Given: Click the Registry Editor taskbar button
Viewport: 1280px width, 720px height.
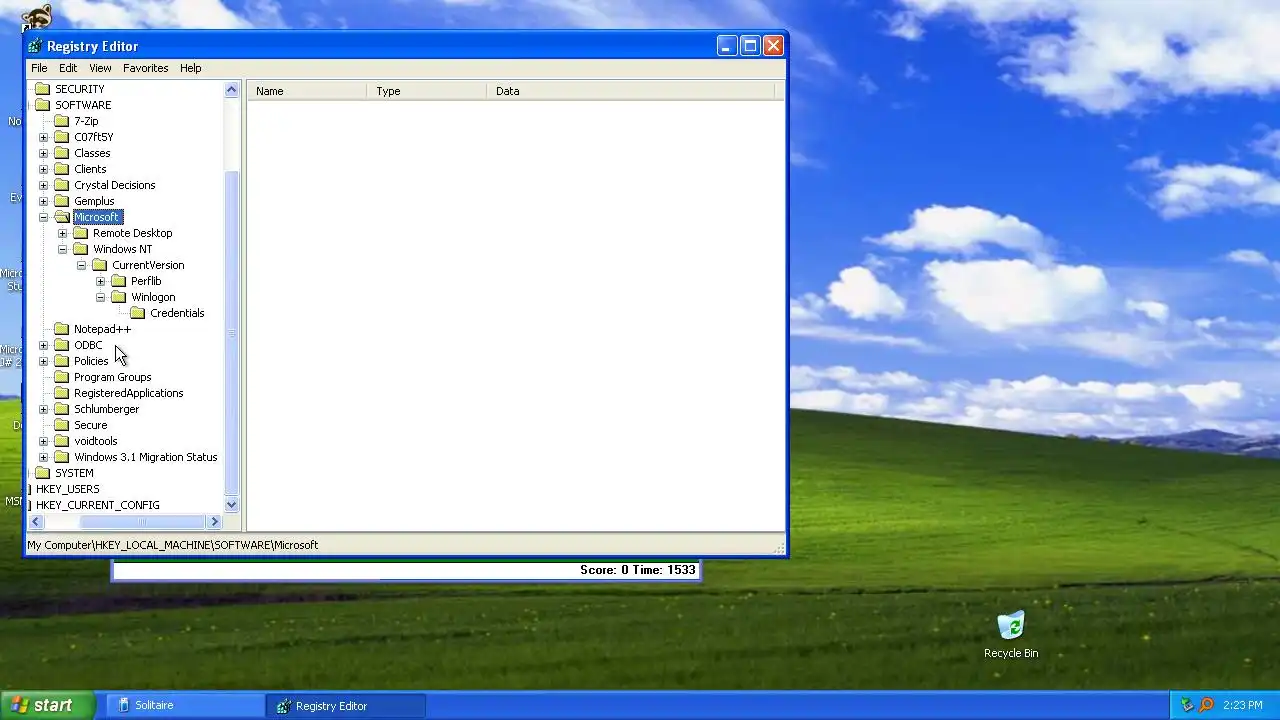Looking at the screenshot, I should point(346,705).
